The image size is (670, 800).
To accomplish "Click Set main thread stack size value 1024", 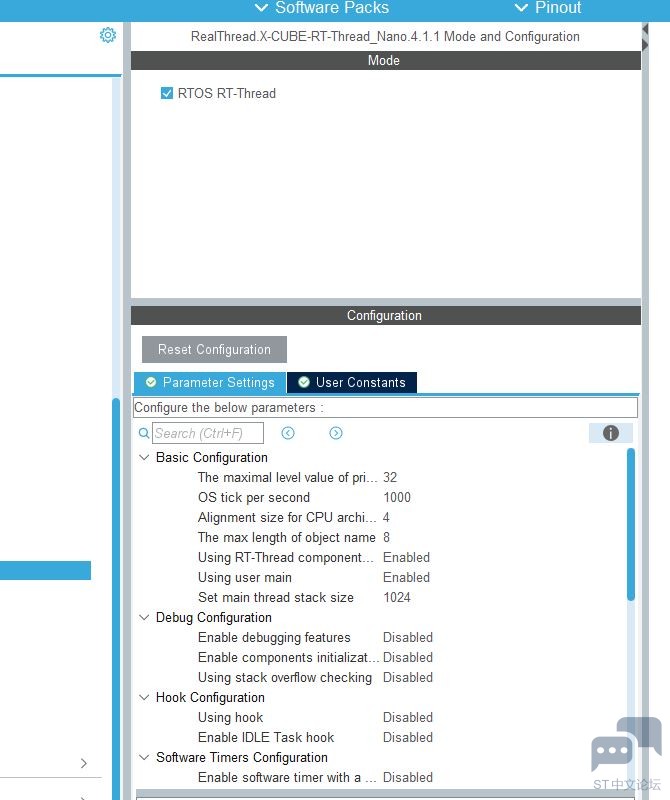I will (x=397, y=597).
